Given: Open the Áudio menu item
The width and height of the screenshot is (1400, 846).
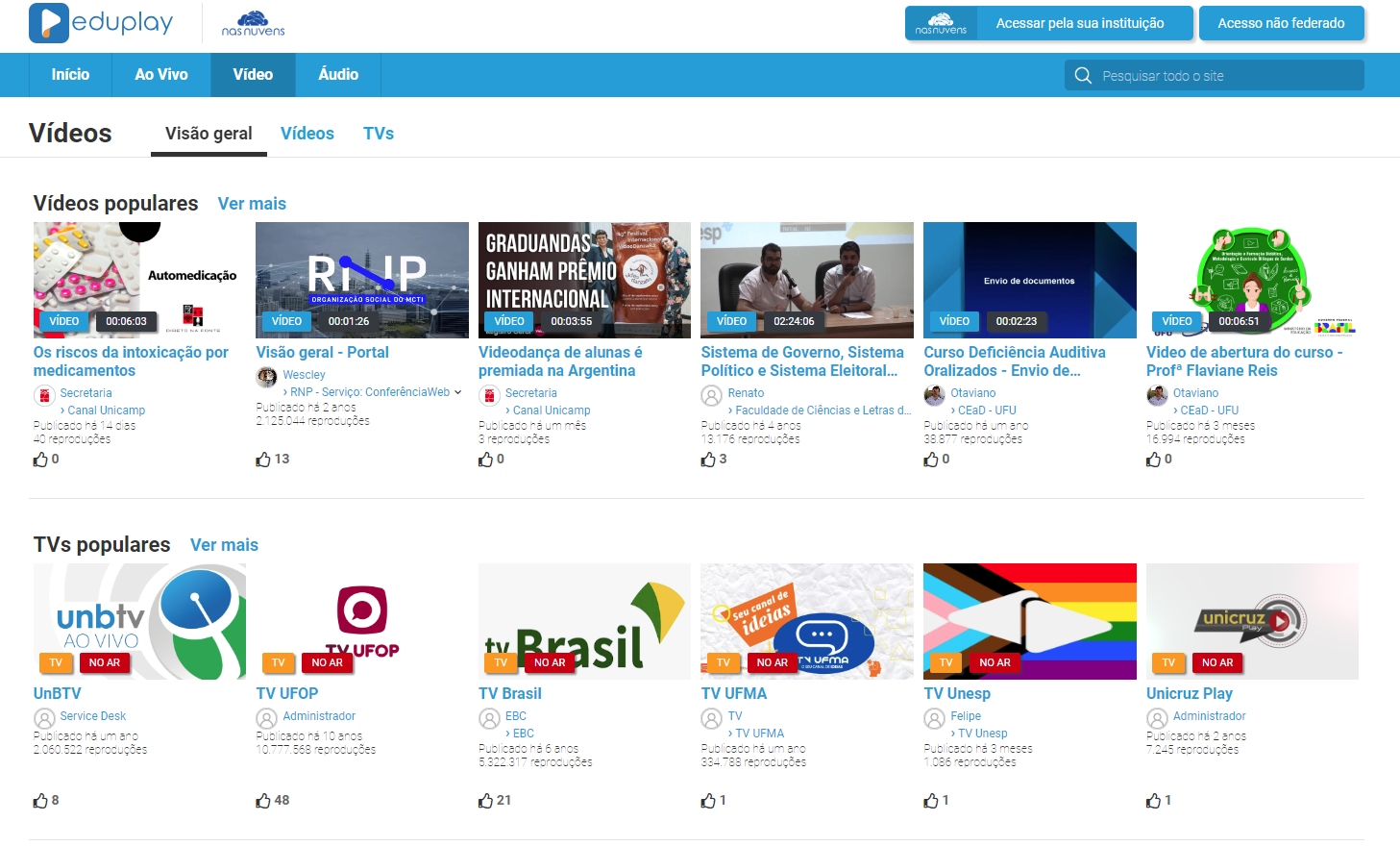Looking at the screenshot, I should coord(338,75).
